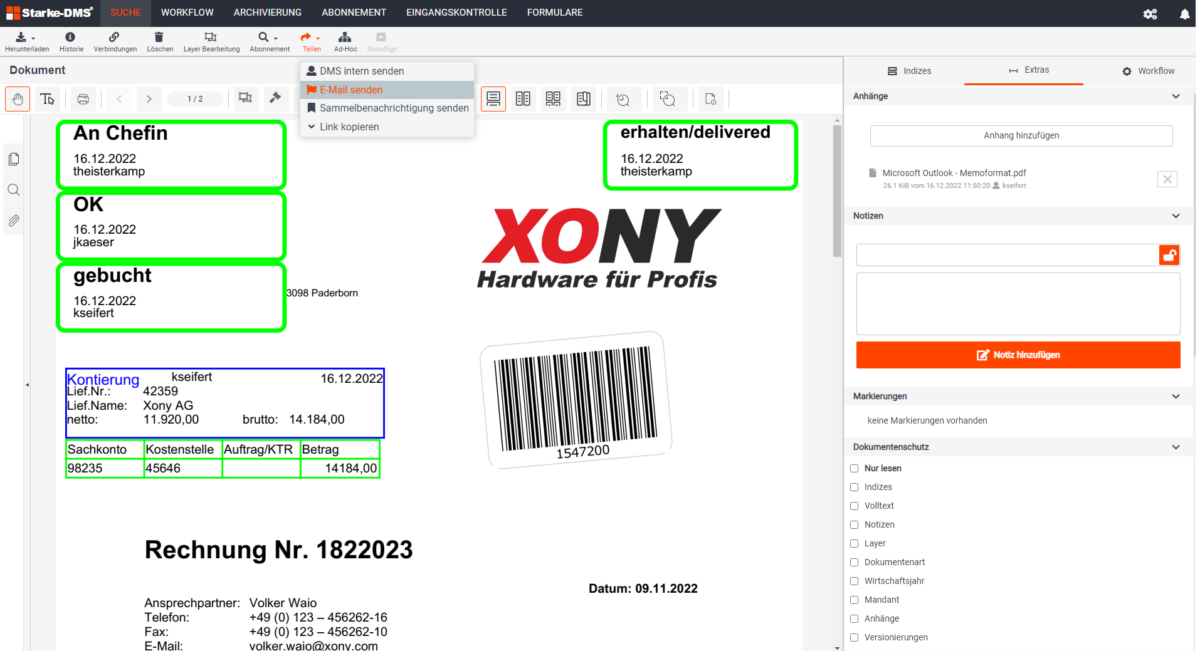Viewport: 1200px width, 651px height.
Task: Click Anhang hinzufügen button
Action: pyautogui.click(x=1021, y=136)
